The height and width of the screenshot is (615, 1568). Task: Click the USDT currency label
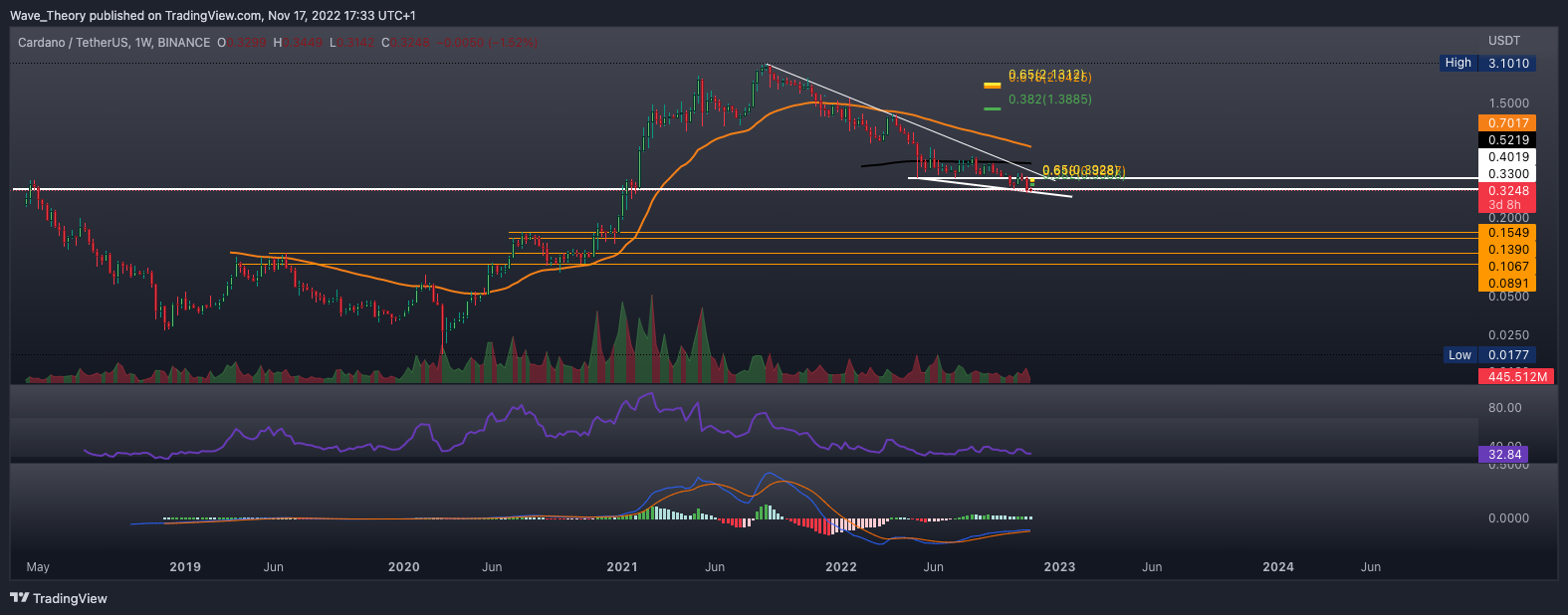pyautogui.click(x=1503, y=41)
